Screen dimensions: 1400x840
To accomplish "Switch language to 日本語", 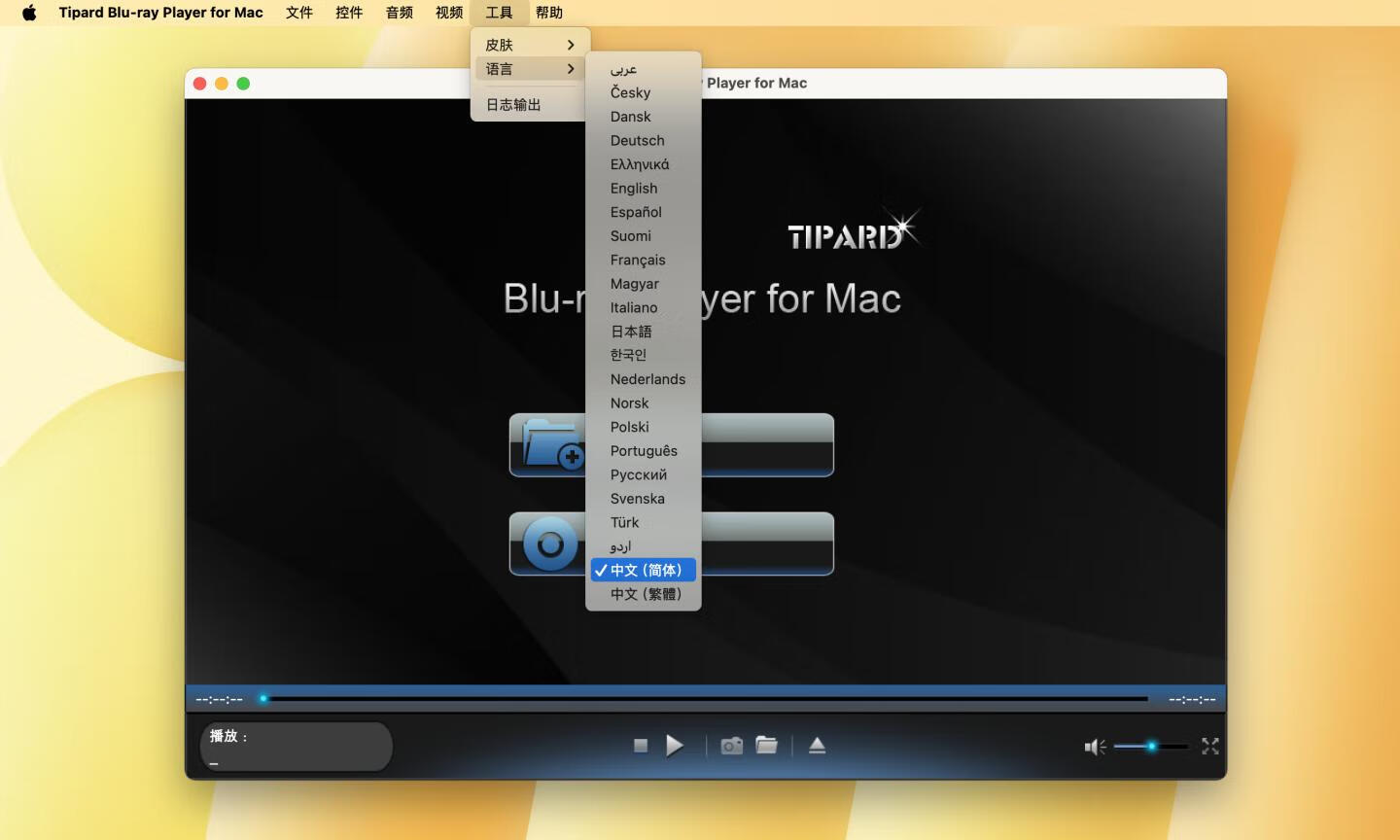I will (644, 332).
